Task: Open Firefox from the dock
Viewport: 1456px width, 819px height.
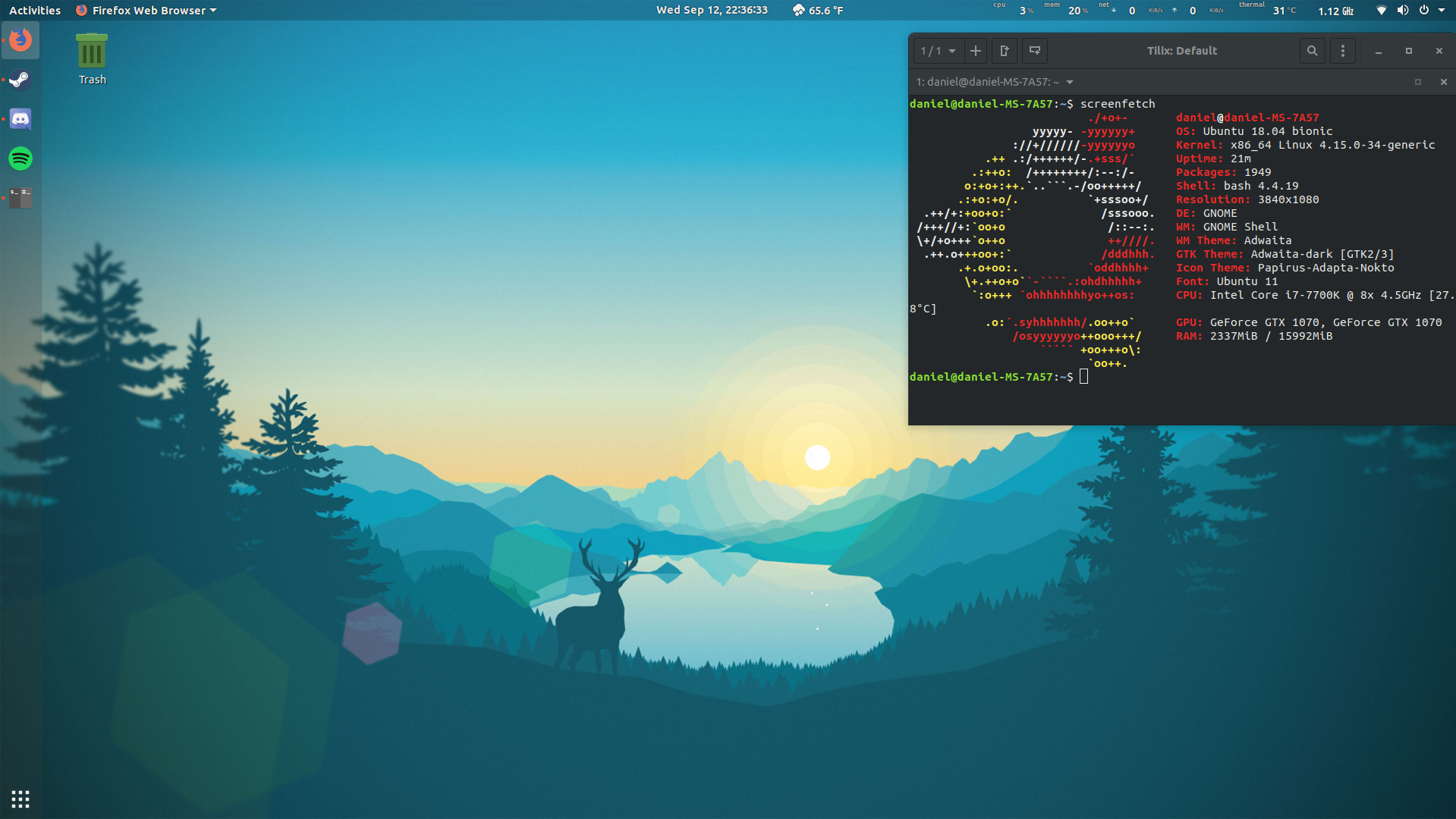Action: (x=20, y=40)
